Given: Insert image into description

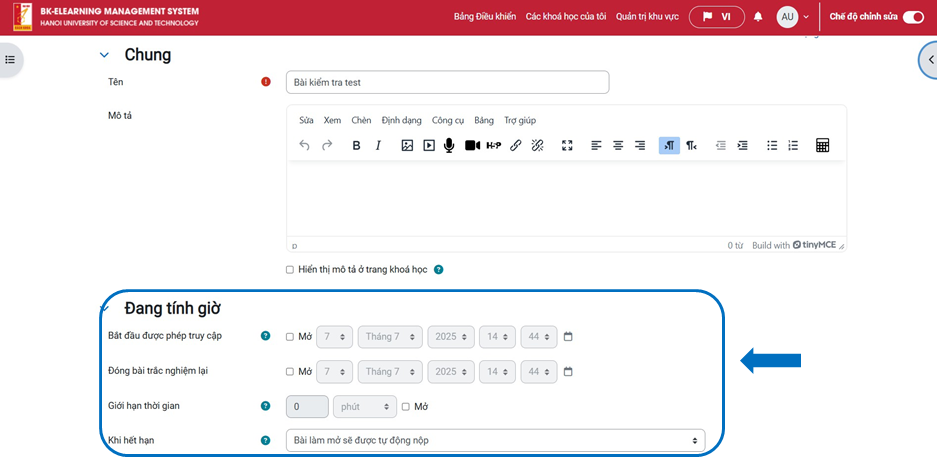Looking at the screenshot, I should coord(407,145).
